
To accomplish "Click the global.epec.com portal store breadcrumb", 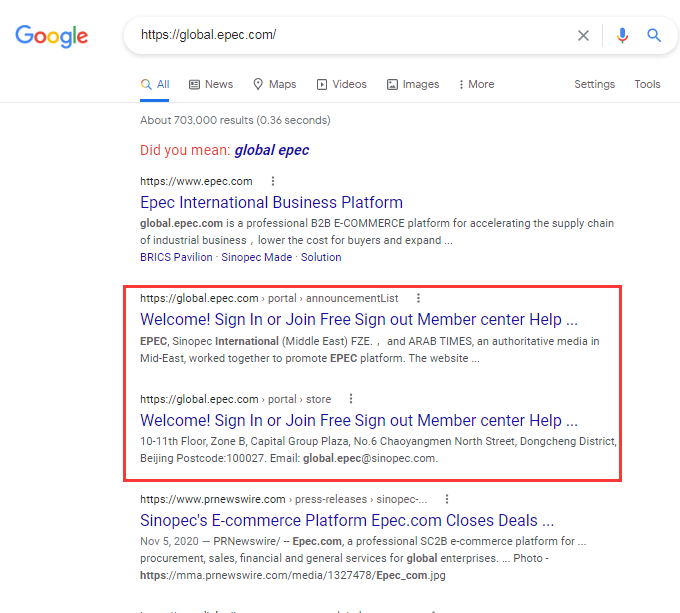I will point(235,399).
